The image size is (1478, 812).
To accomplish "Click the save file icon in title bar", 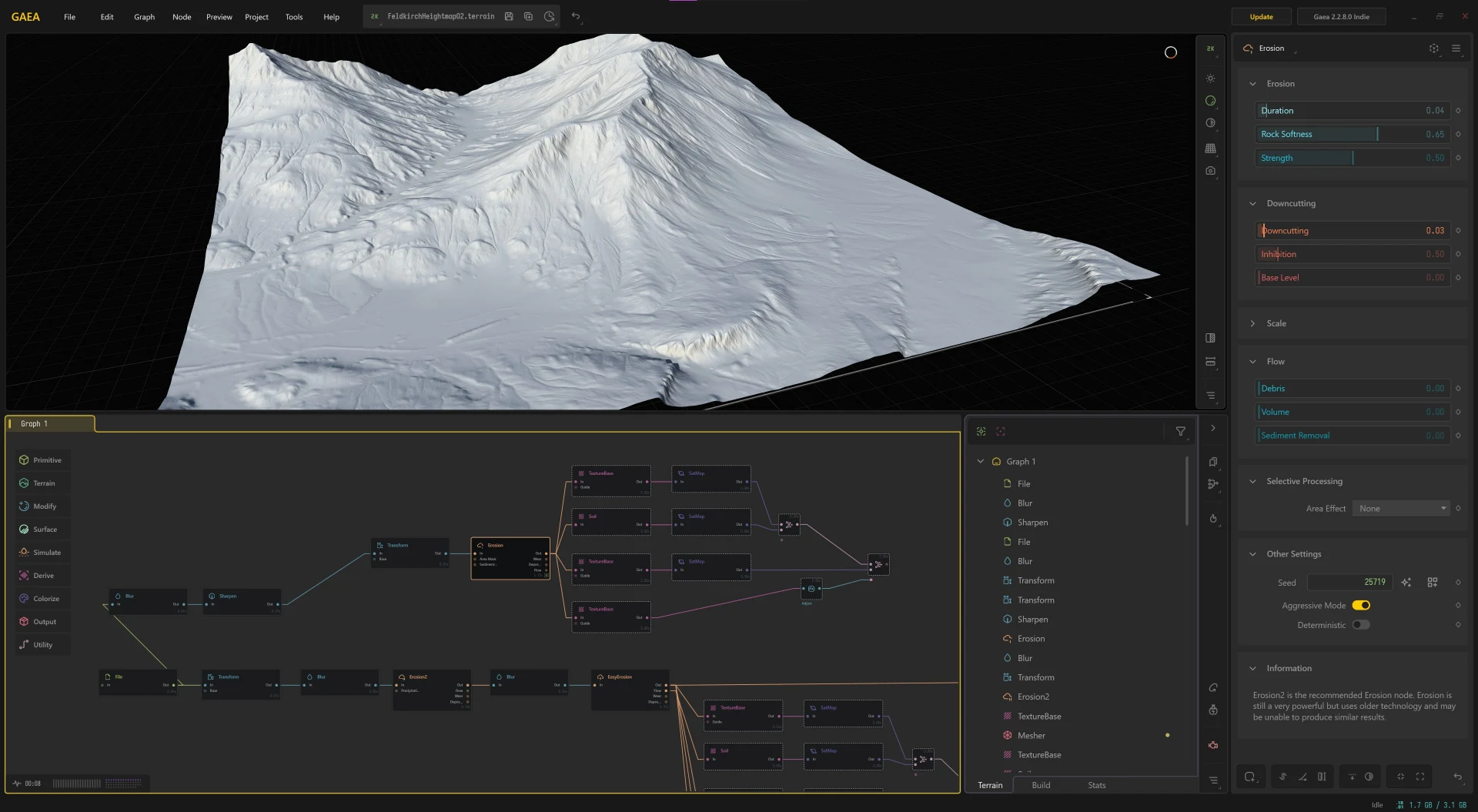I will (509, 16).
